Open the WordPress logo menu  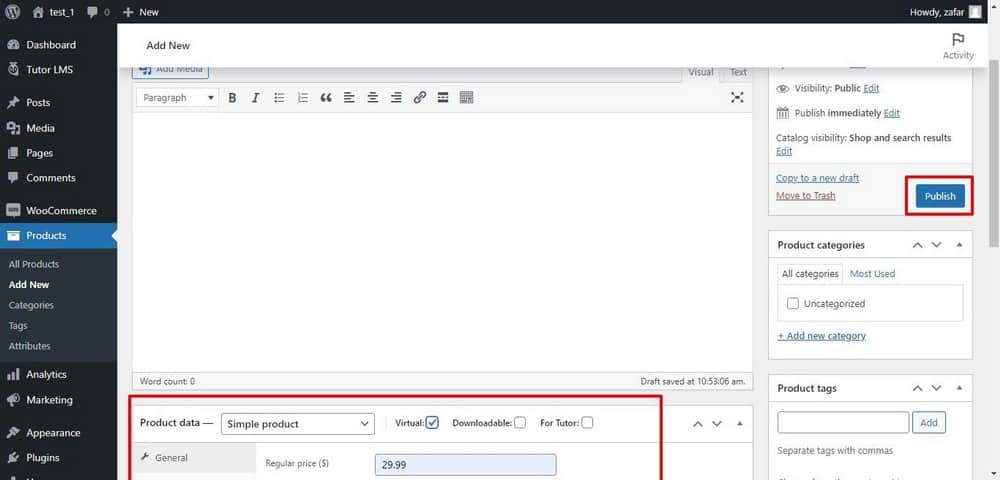point(13,11)
